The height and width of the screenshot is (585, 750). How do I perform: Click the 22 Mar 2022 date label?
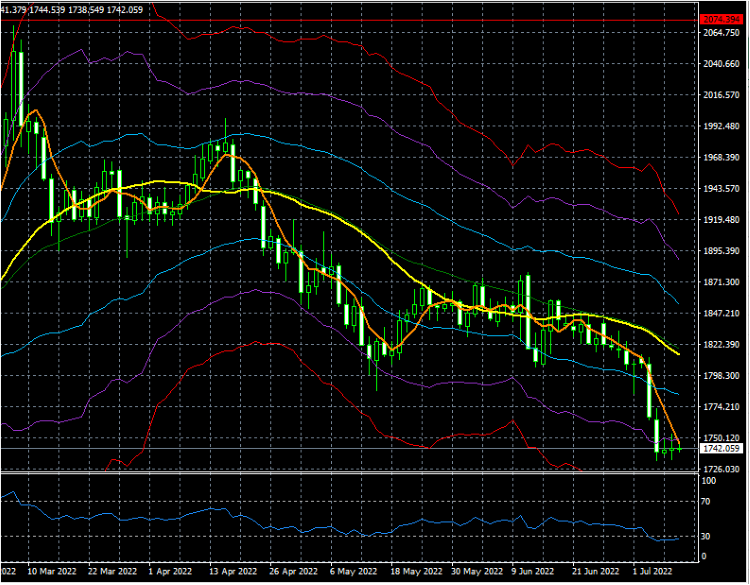pyautogui.click(x=112, y=572)
